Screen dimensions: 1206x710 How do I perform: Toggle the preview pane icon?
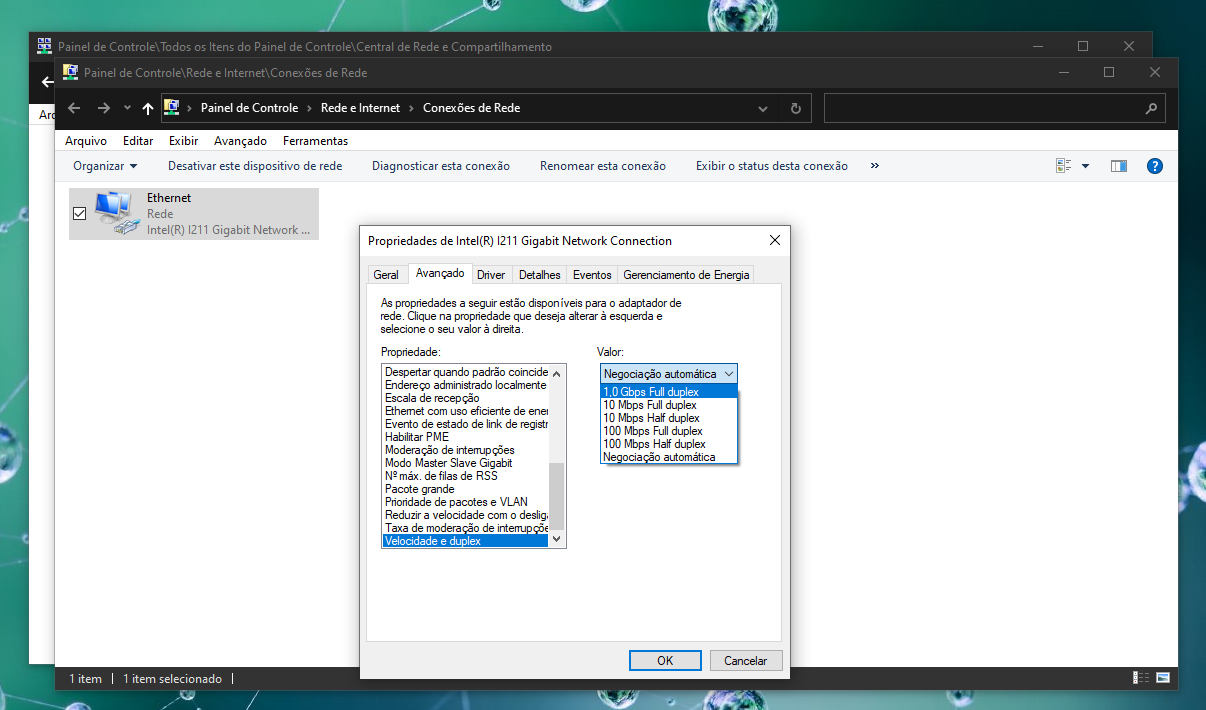[1119, 166]
